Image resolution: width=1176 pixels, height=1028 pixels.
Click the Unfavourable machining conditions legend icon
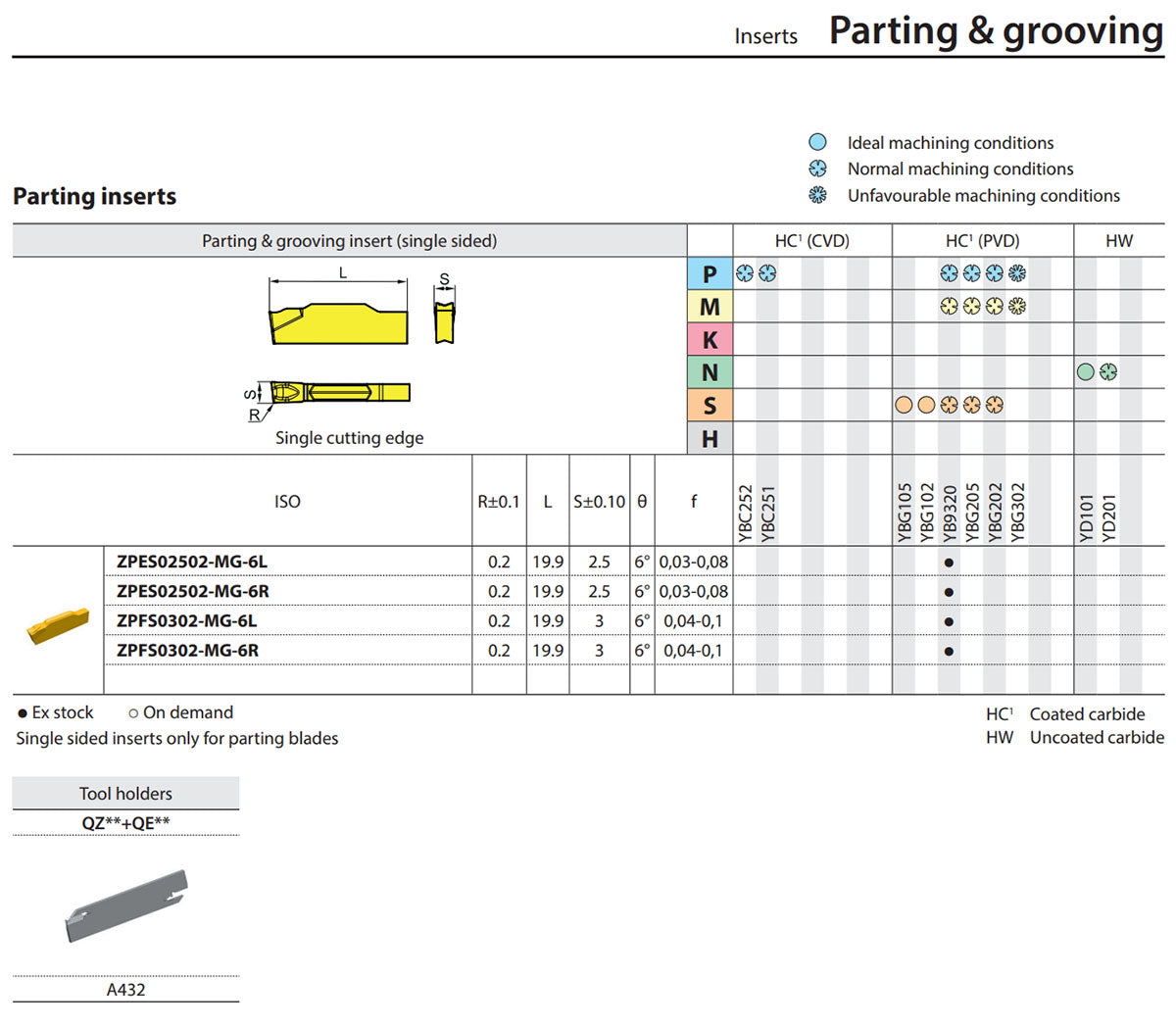pyautogui.click(x=818, y=195)
